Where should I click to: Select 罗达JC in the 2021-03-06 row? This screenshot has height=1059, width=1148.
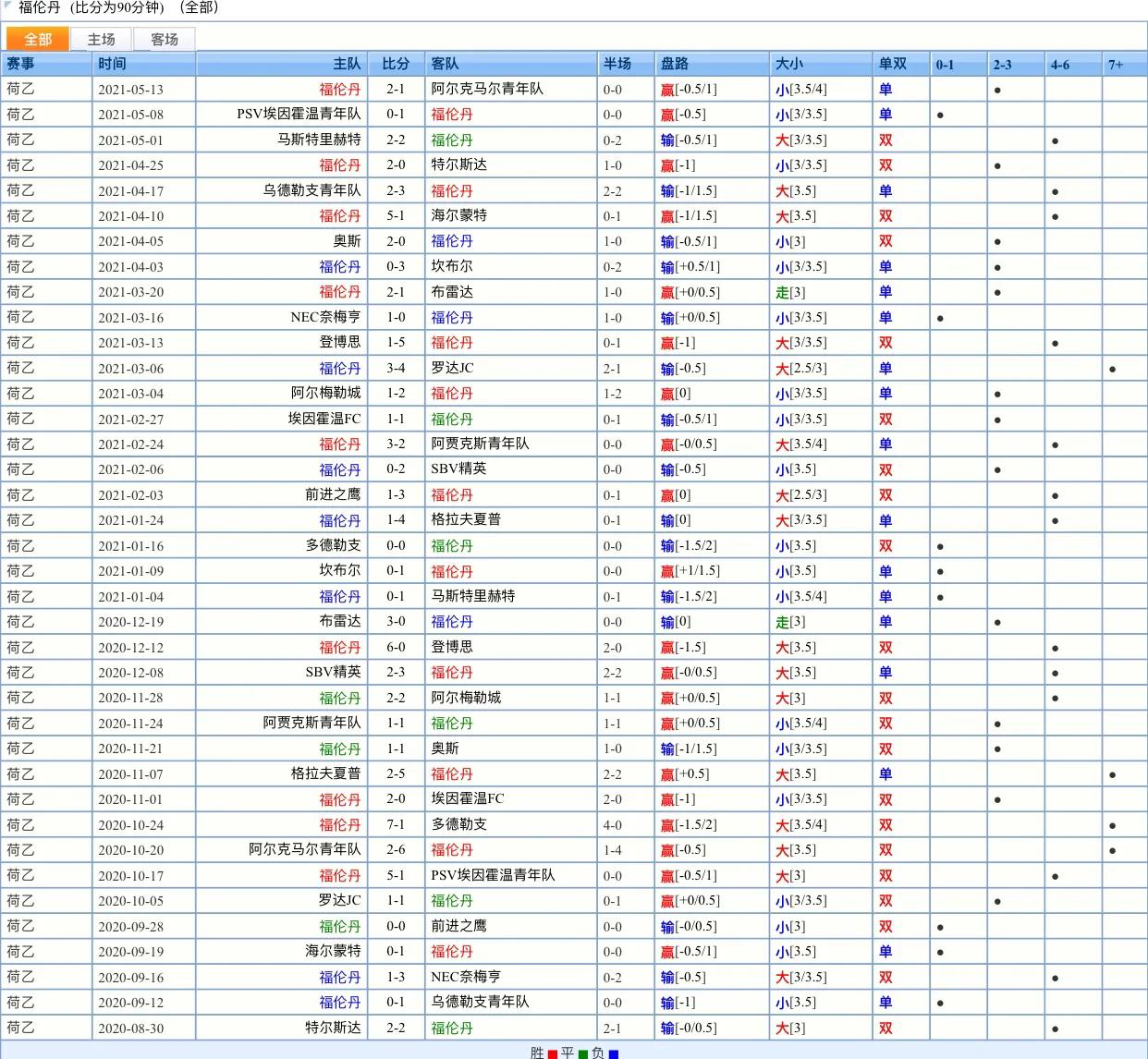coord(452,368)
